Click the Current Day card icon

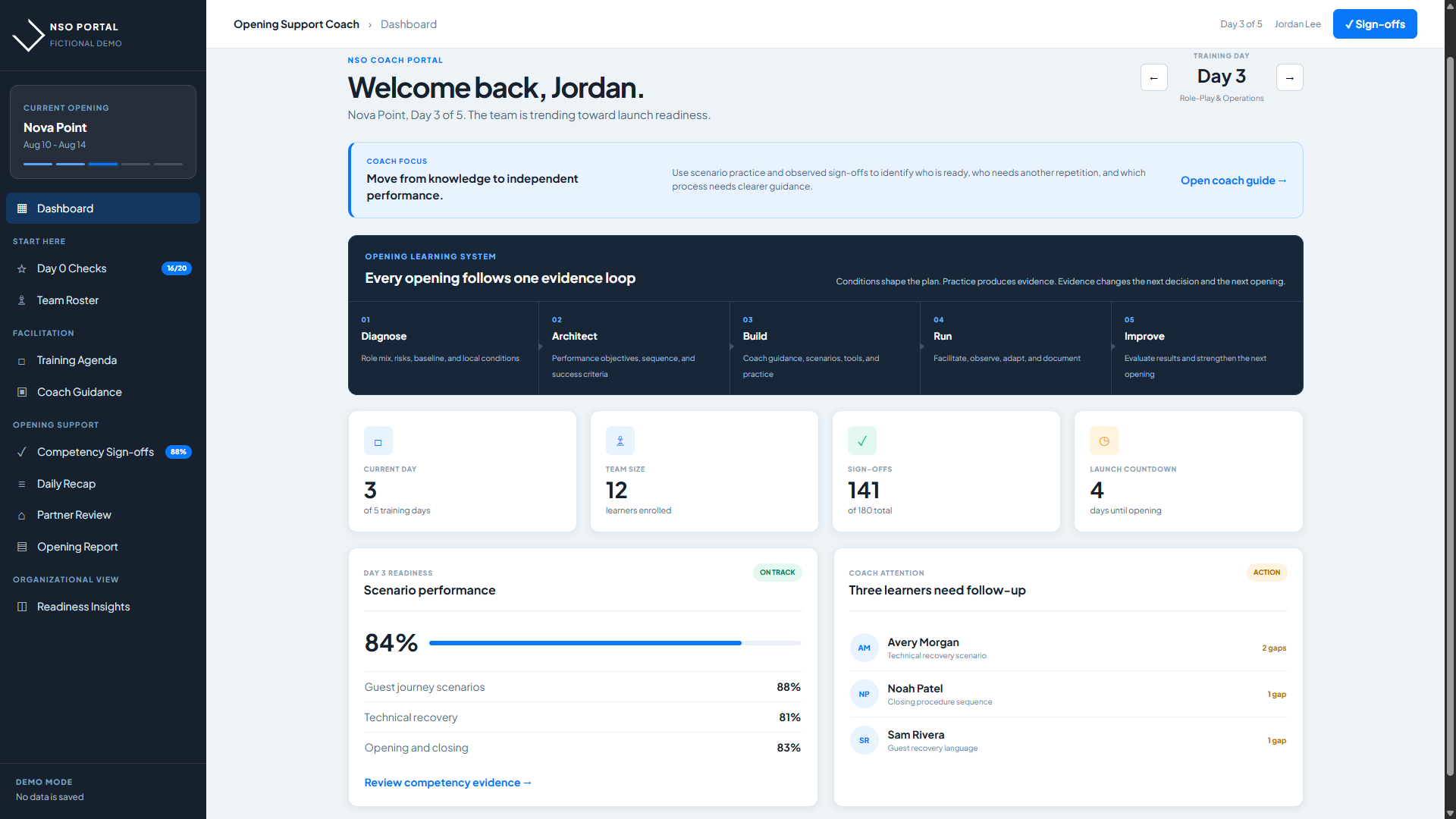click(x=378, y=441)
